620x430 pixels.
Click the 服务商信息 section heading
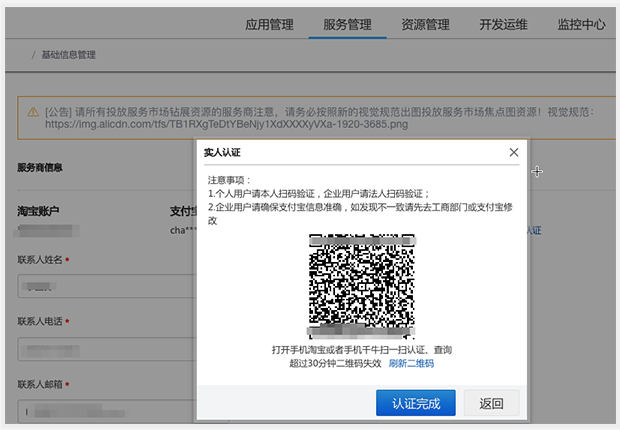(40, 168)
